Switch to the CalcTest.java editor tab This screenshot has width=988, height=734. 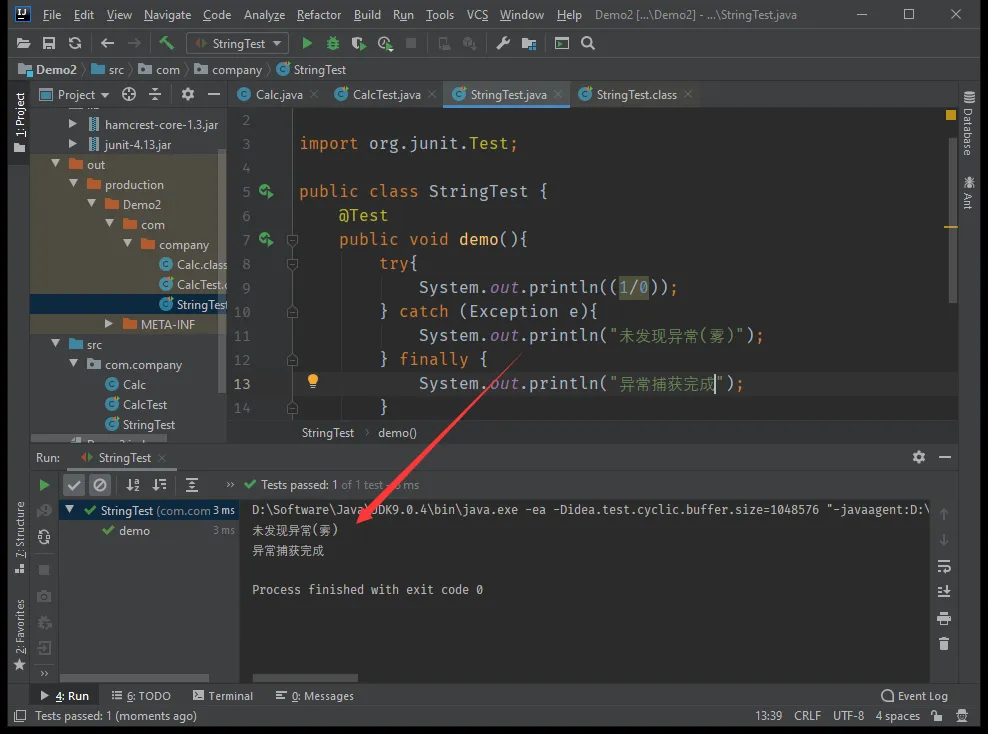[x=386, y=94]
